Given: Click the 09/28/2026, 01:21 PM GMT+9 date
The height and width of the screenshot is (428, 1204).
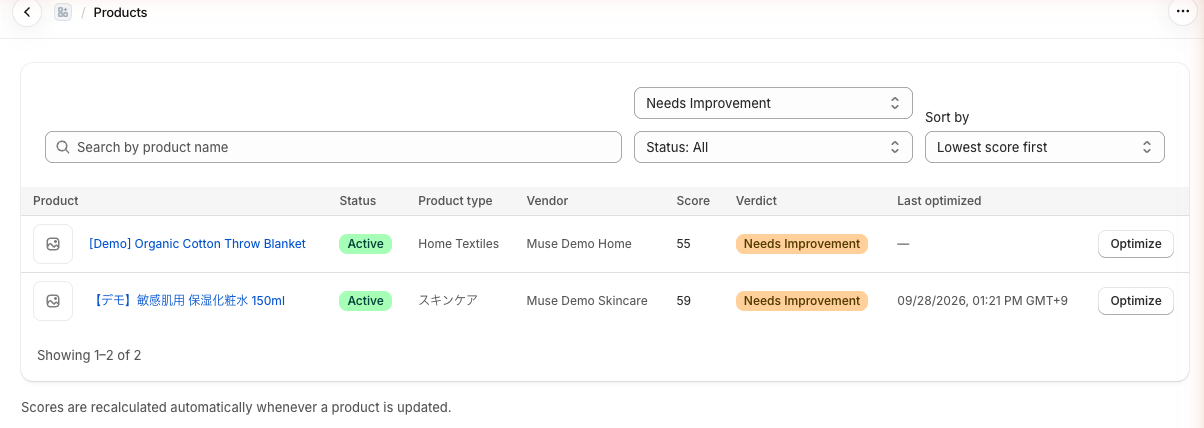Looking at the screenshot, I should [982, 301].
